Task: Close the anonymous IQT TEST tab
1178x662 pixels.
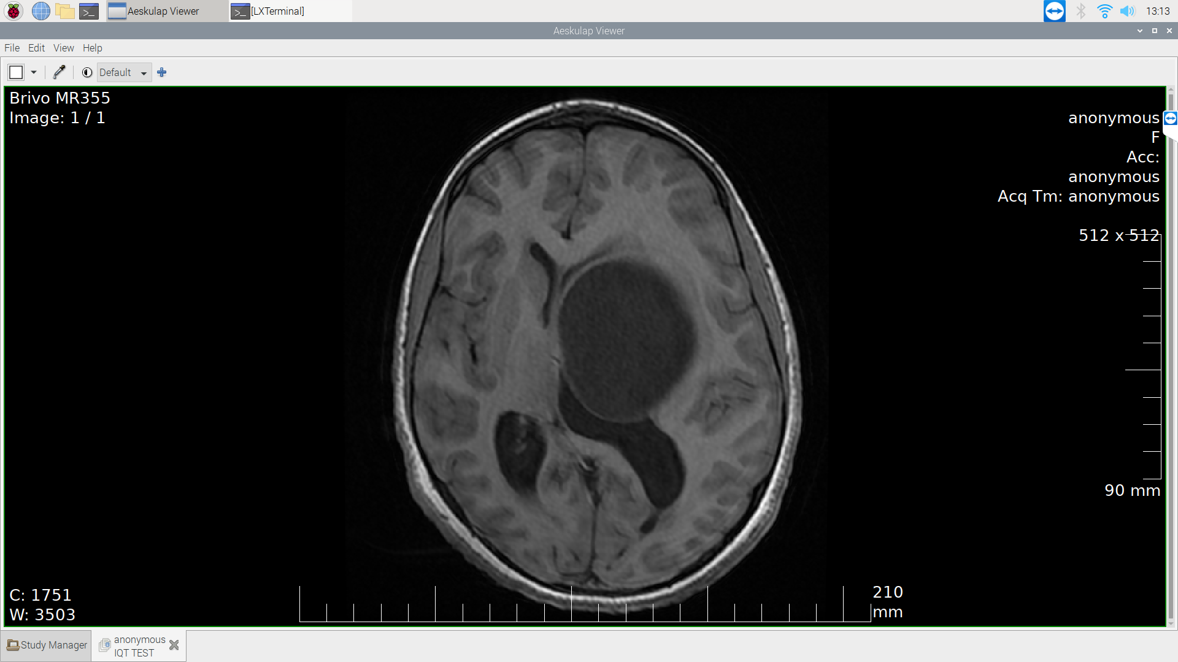Action: click(174, 646)
